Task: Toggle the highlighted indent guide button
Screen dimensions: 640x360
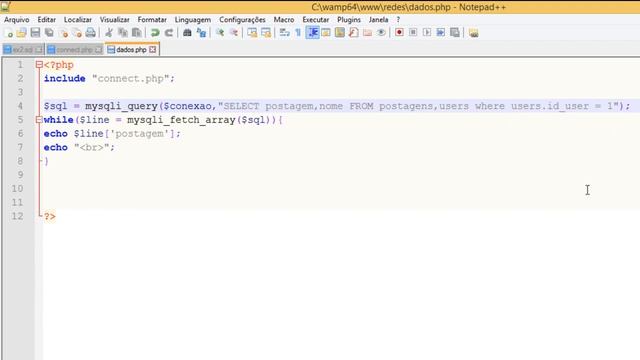Action: point(313,33)
